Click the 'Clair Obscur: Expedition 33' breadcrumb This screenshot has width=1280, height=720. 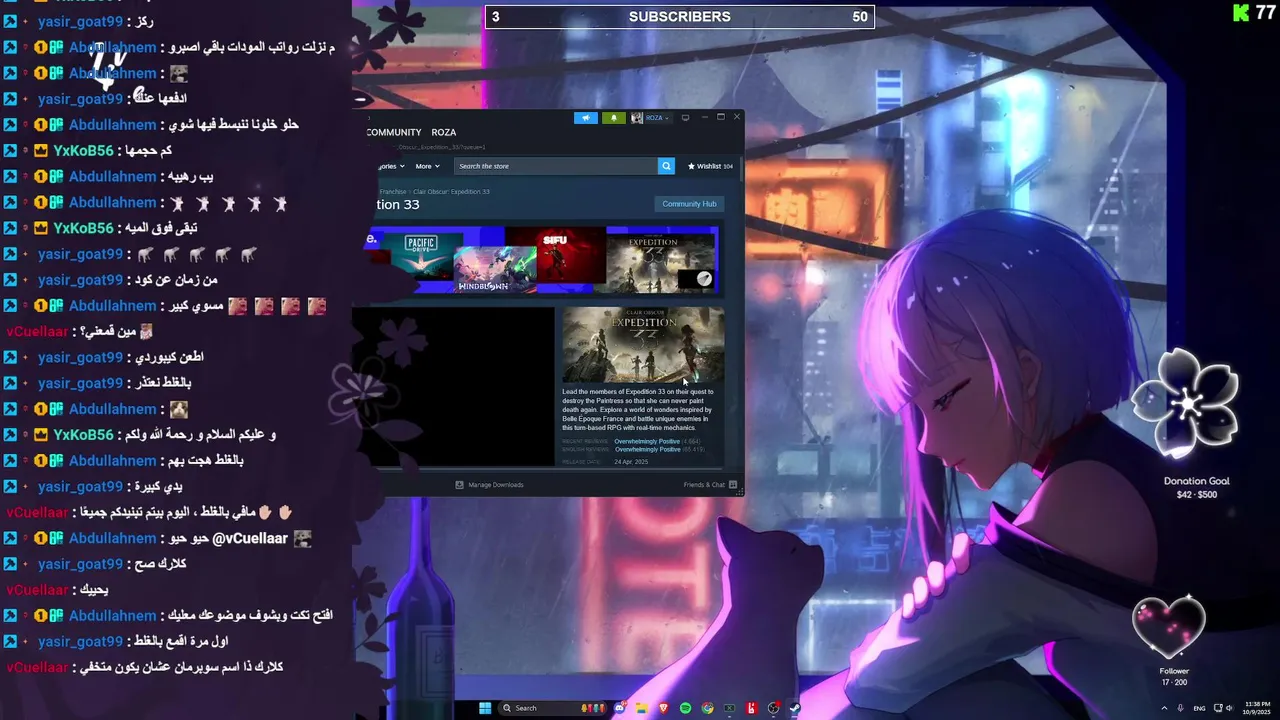(x=451, y=191)
